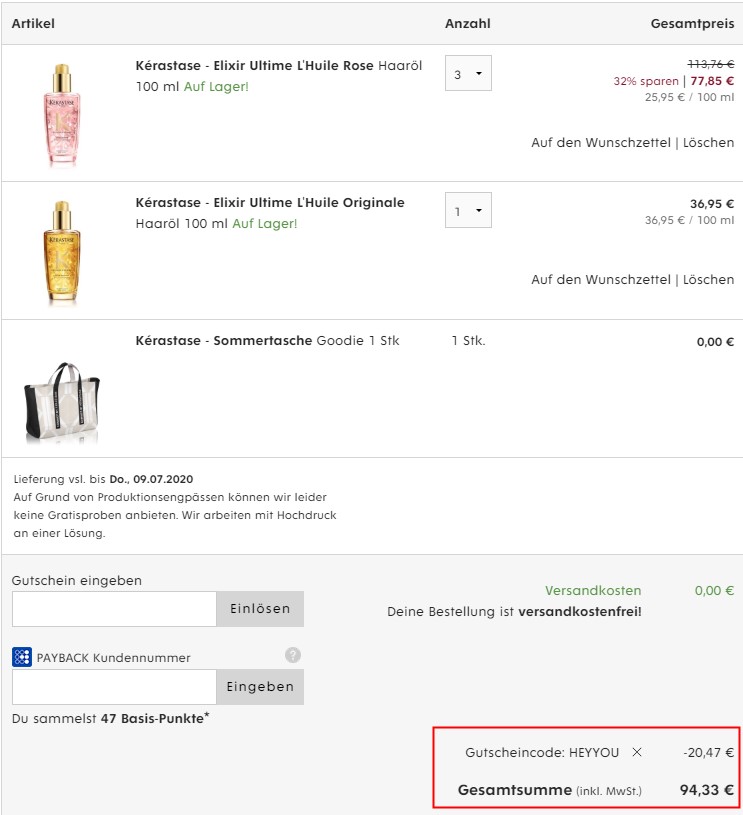Open the Kérastase Sommertasche product title

[x=224, y=340]
